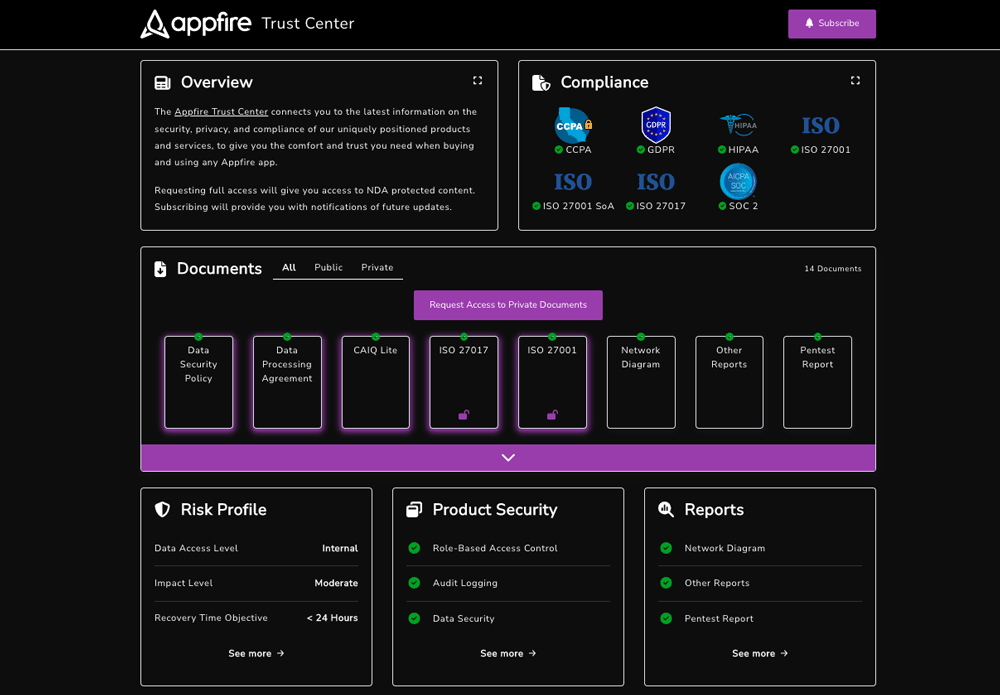Click the green check beside Data Security
Screen dimensions: 1000x695
point(415,618)
